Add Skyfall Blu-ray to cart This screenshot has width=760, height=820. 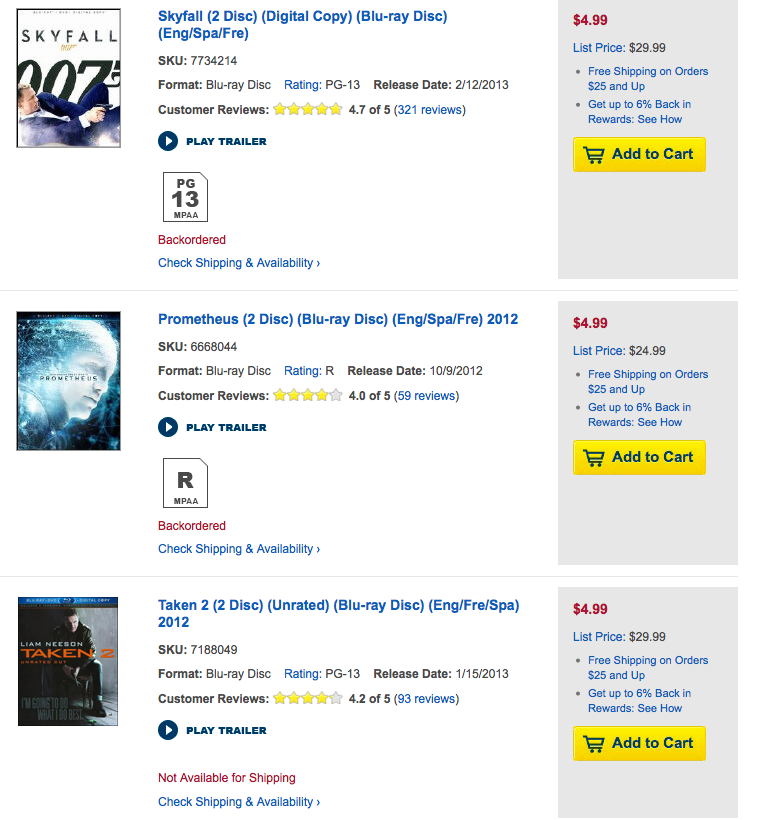click(639, 154)
